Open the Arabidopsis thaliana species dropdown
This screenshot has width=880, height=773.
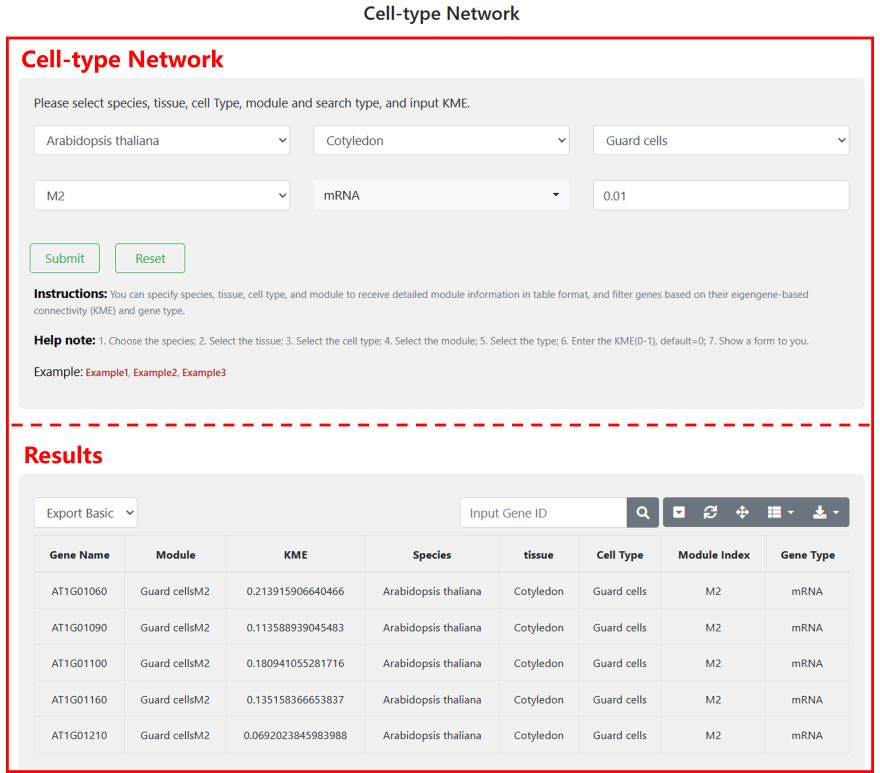point(162,141)
